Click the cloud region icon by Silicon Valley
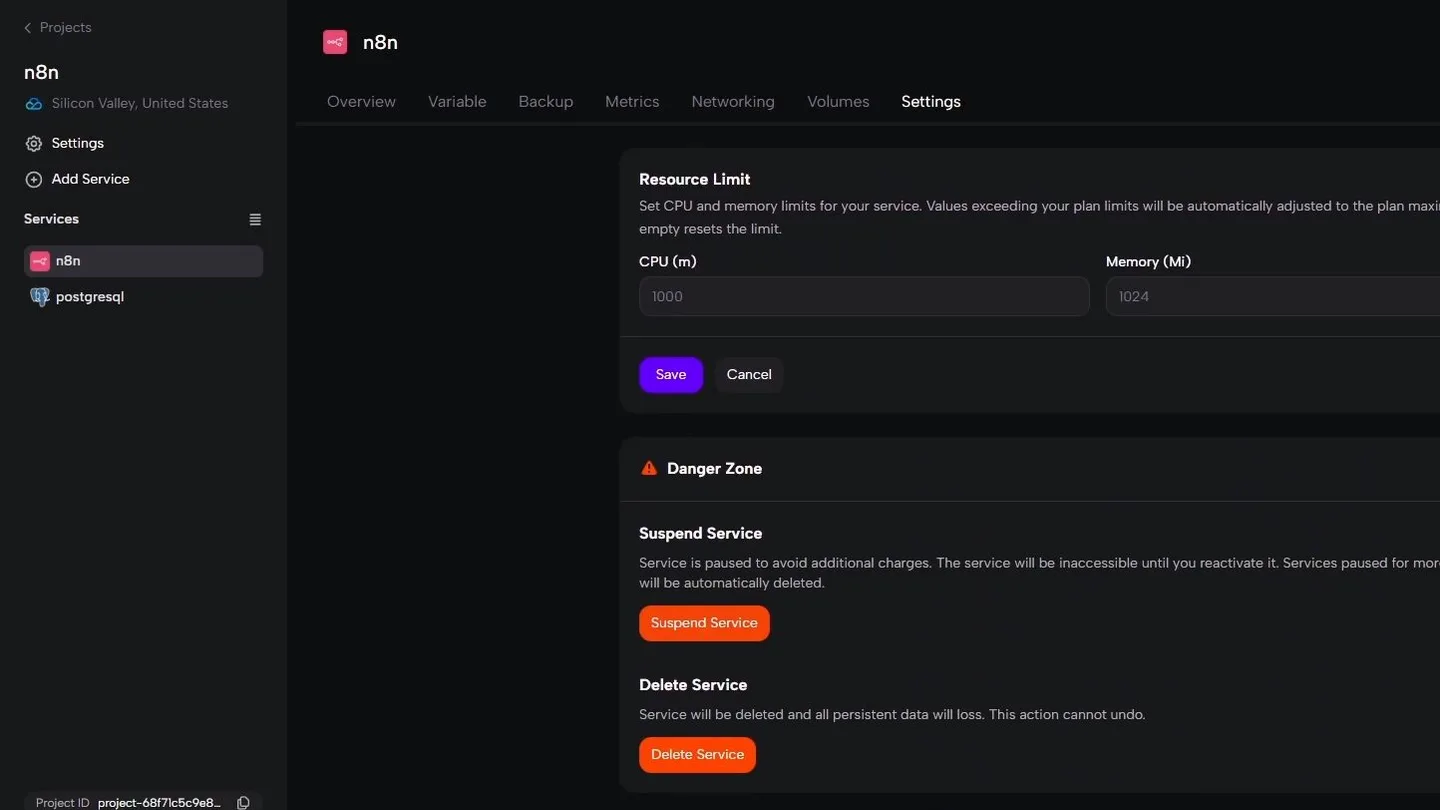The height and width of the screenshot is (810, 1440). pyautogui.click(x=34, y=104)
